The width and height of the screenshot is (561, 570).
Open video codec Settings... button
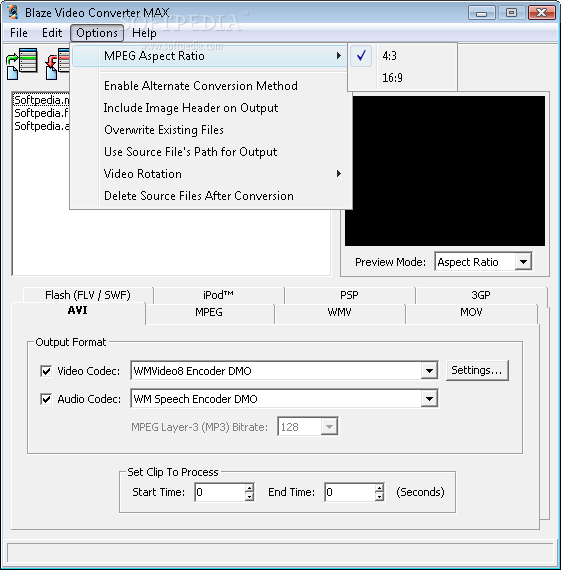[x=477, y=370]
